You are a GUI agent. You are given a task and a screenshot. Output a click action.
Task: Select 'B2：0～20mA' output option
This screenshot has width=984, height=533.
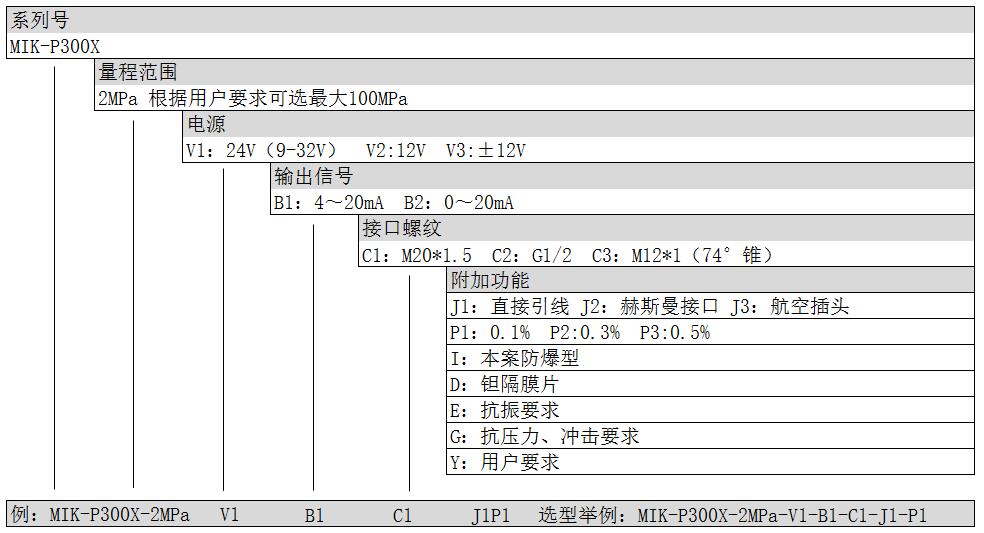459,203
